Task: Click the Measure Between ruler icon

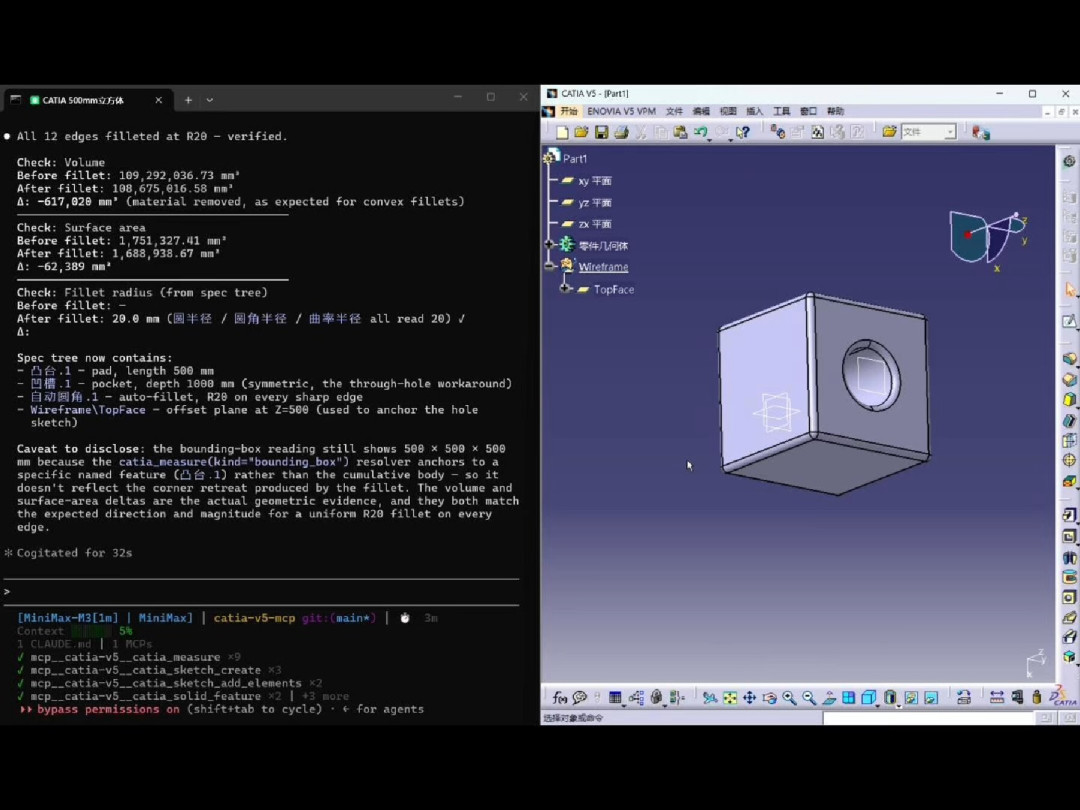Action: pyautogui.click(x=997, y=698)
